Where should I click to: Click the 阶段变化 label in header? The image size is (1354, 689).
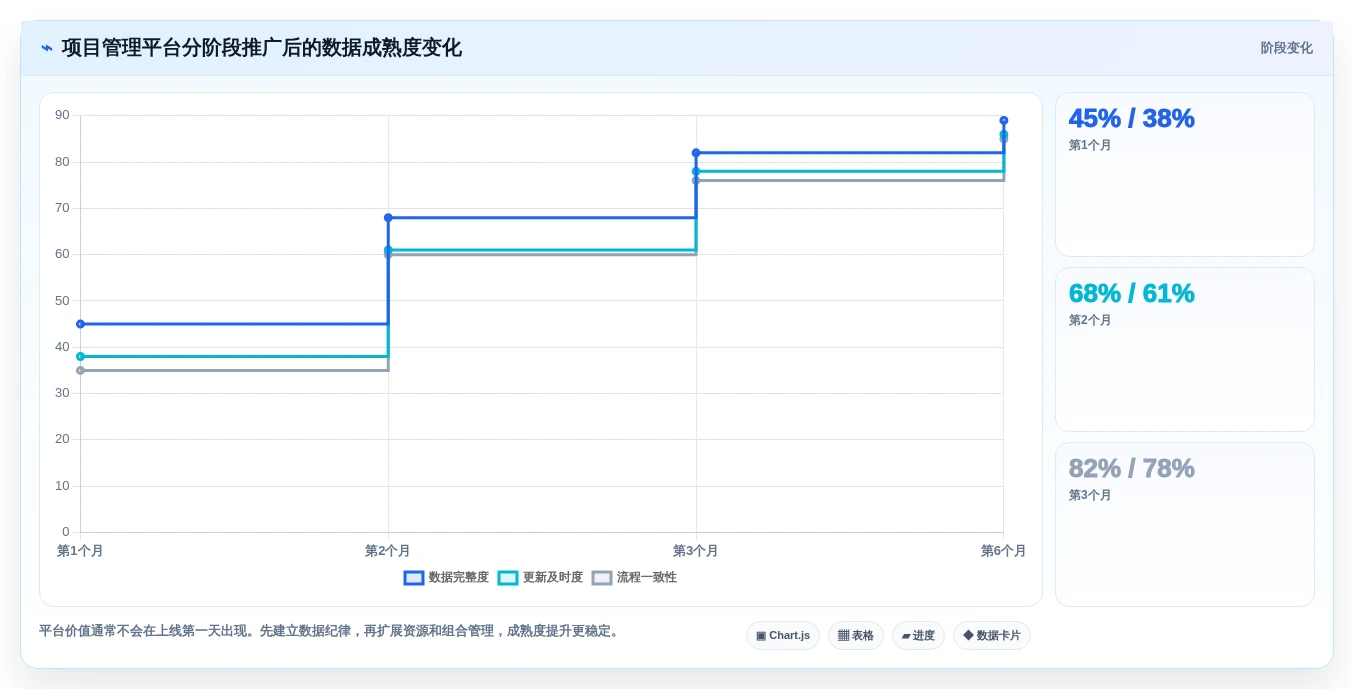point(1286,48)
